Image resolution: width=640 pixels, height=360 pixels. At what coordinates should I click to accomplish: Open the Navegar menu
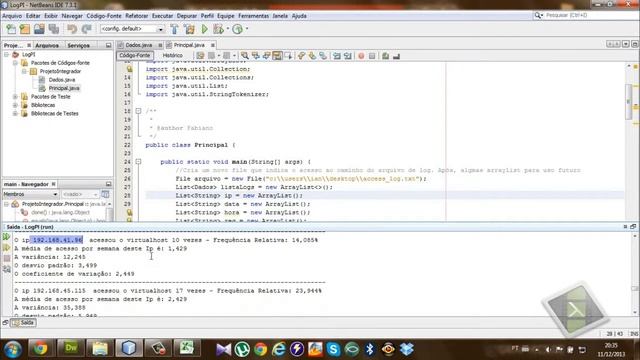(72, 16)
